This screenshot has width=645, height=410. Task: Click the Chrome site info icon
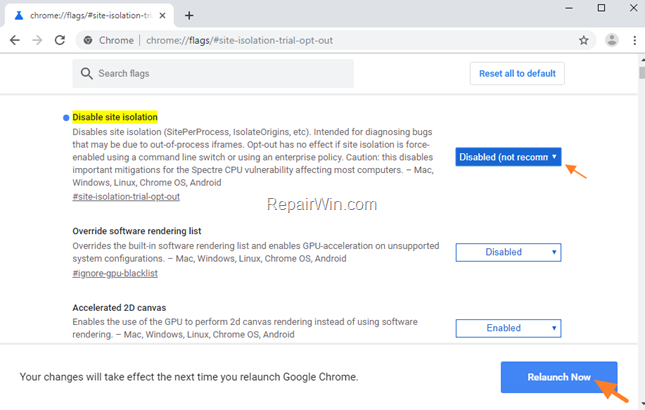[88, 40]
